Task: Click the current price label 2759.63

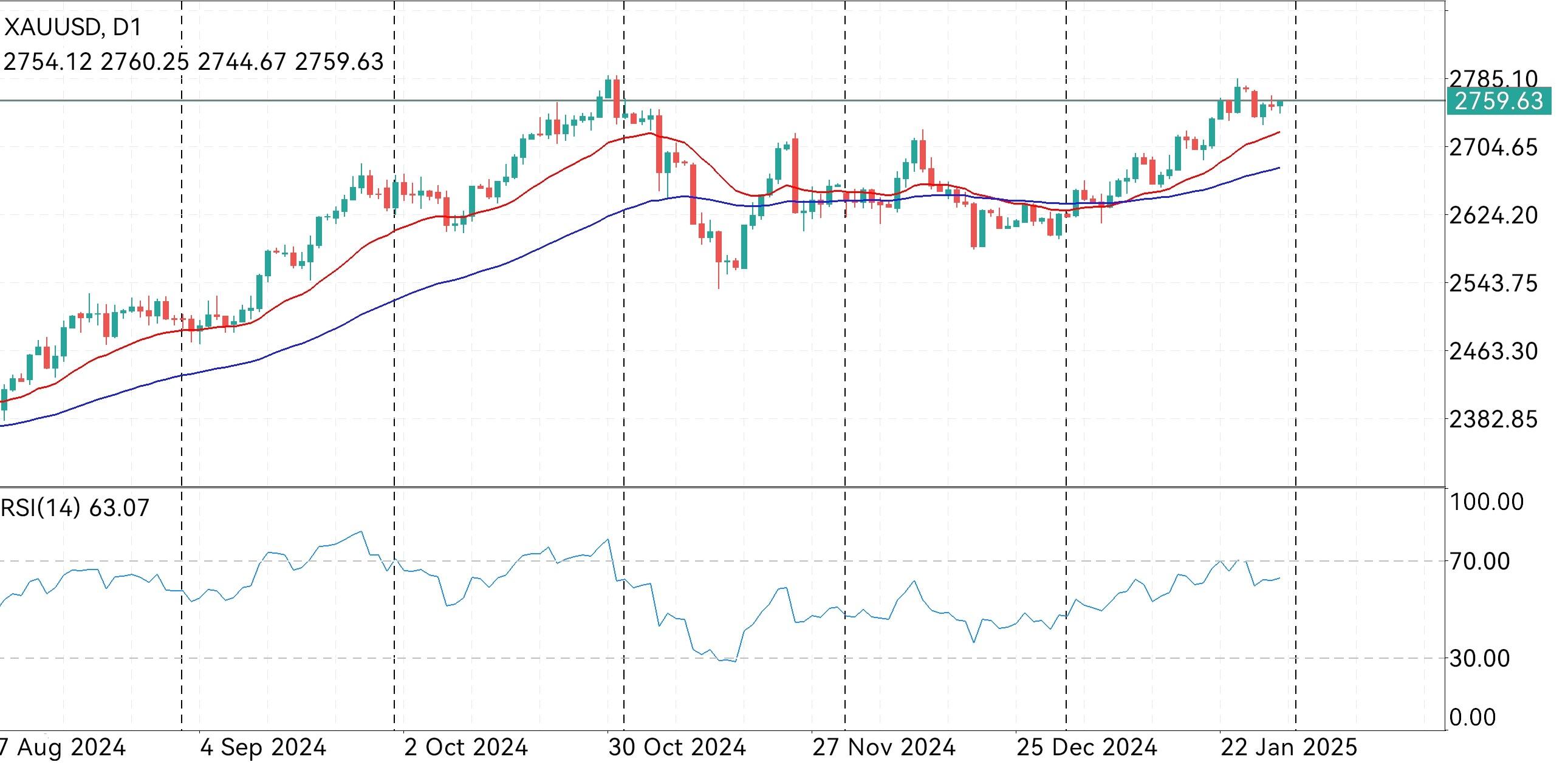Action: point(1498,101)
